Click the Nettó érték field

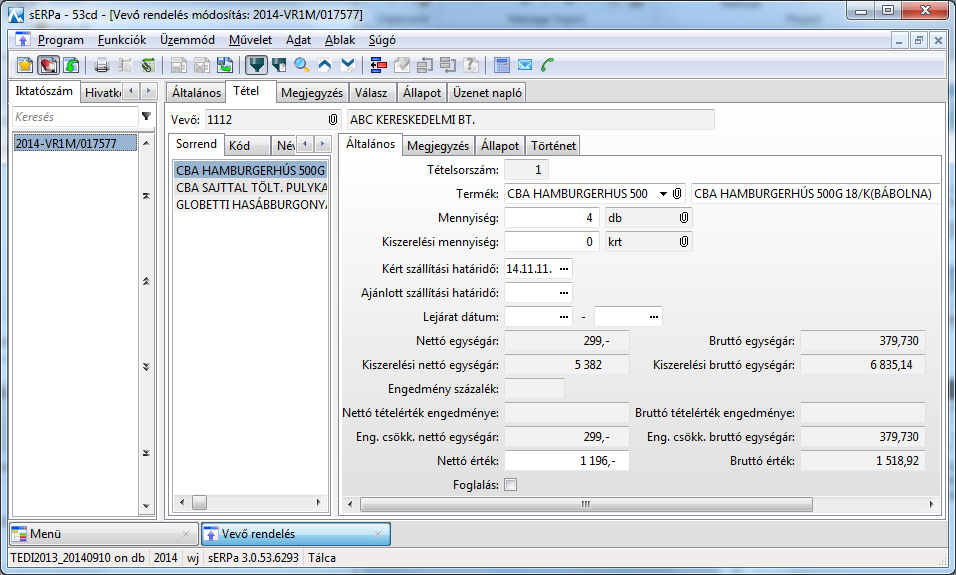566,461
